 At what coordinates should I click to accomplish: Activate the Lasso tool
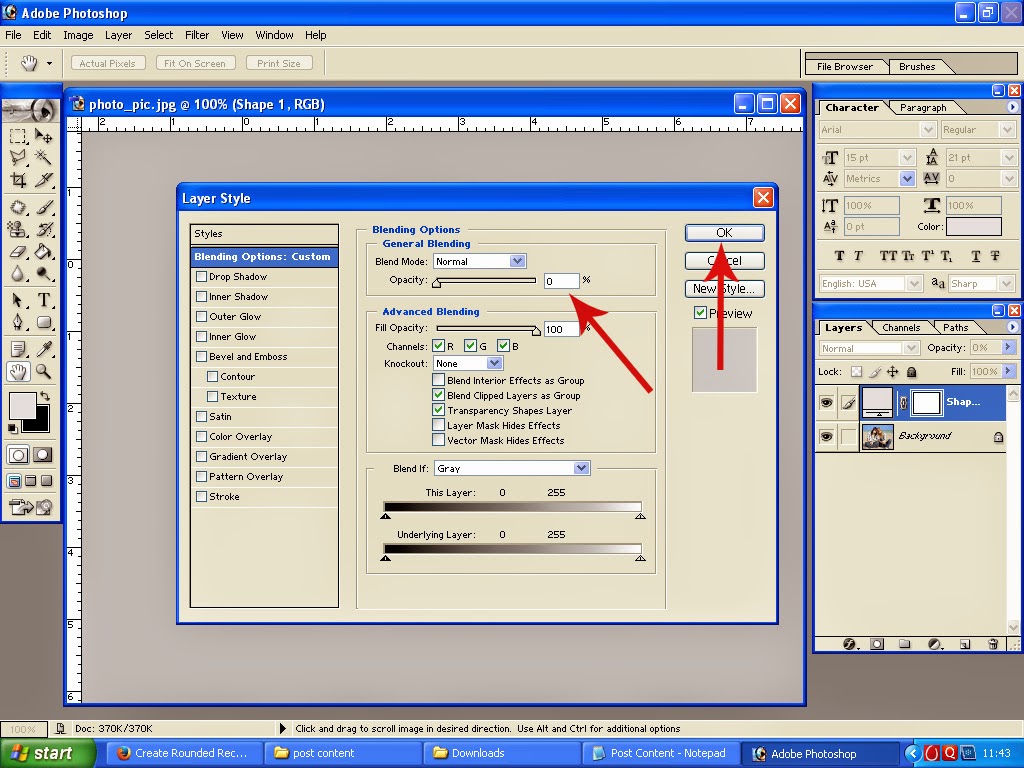17,158
